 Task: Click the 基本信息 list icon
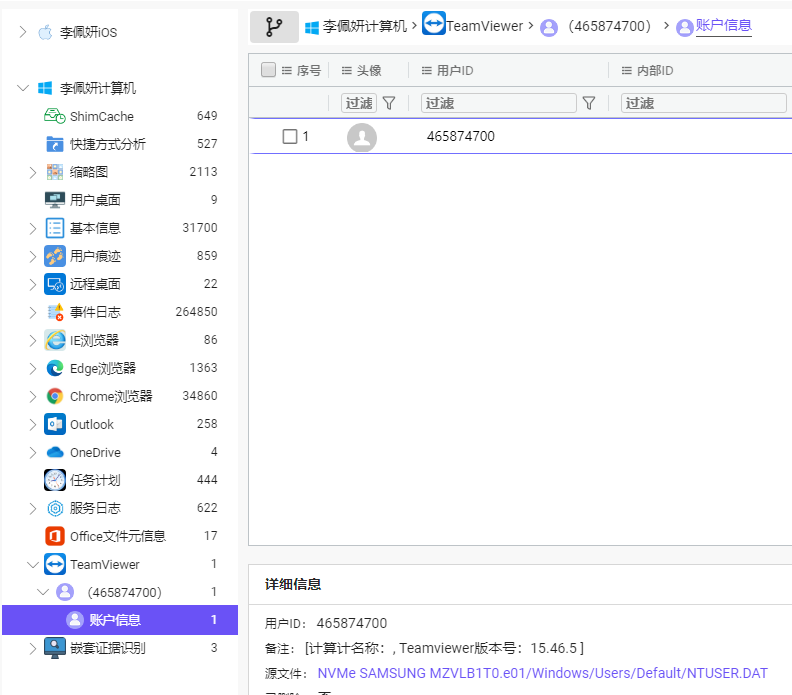tap(55, 228)
